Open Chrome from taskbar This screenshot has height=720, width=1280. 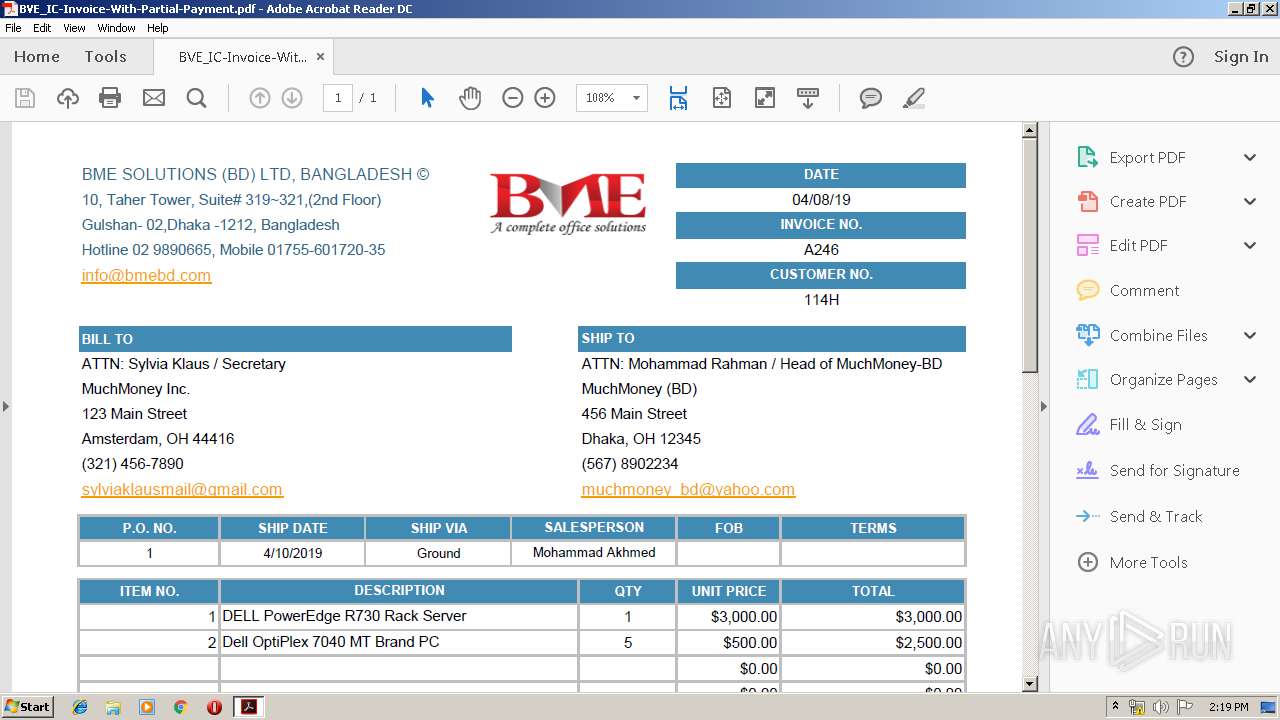pos(181,707)
